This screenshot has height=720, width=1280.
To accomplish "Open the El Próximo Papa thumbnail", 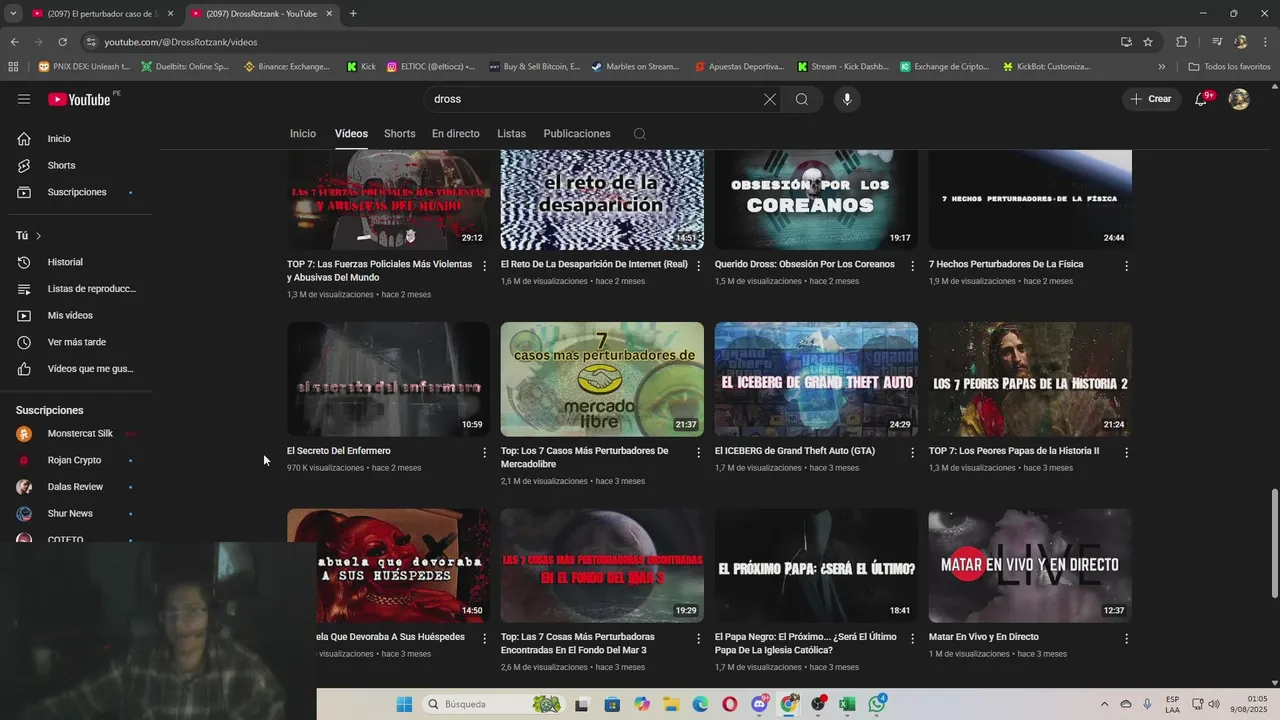I will 816,566.
